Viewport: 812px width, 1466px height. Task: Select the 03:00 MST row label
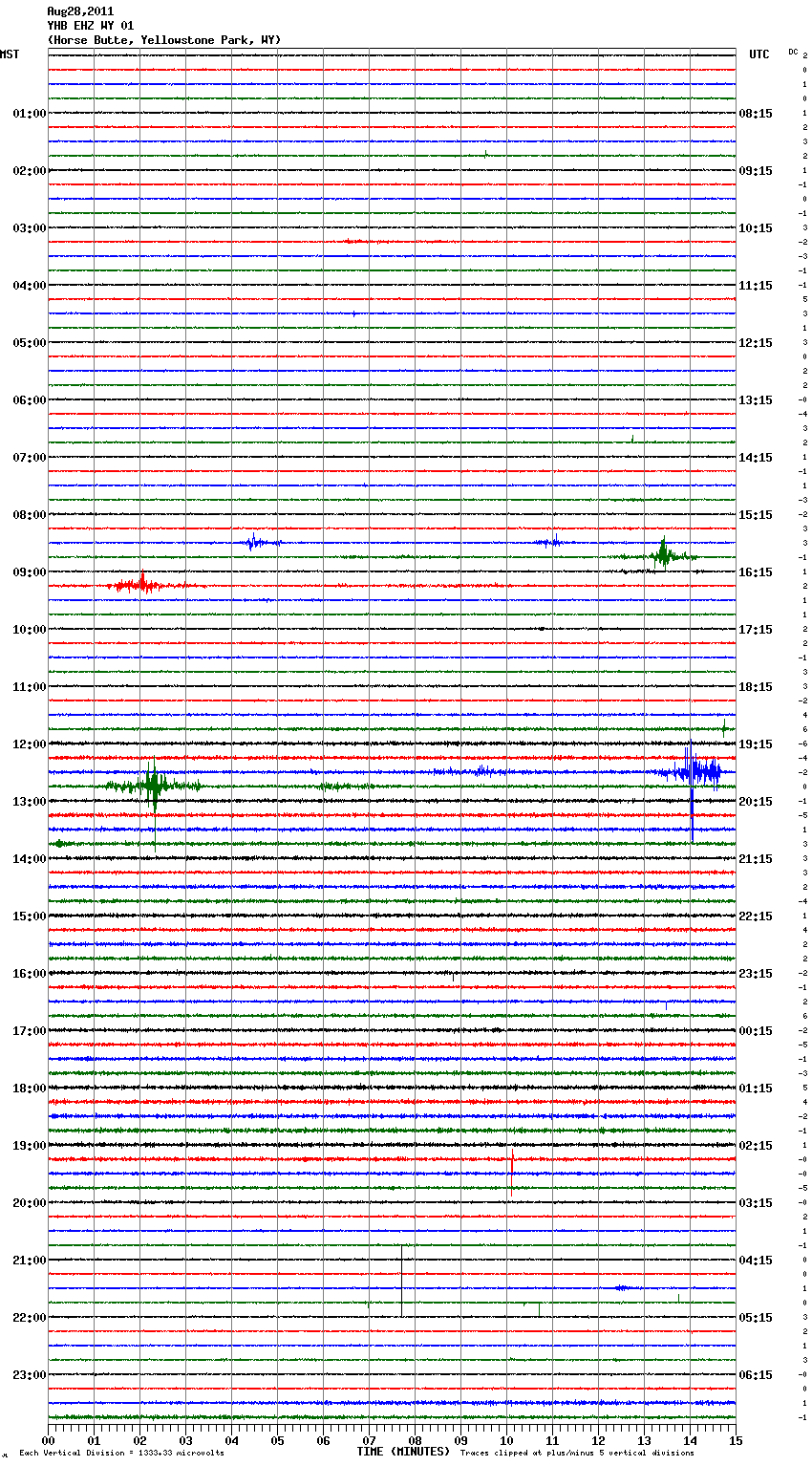pyautogui.click(x=29, y=228)
